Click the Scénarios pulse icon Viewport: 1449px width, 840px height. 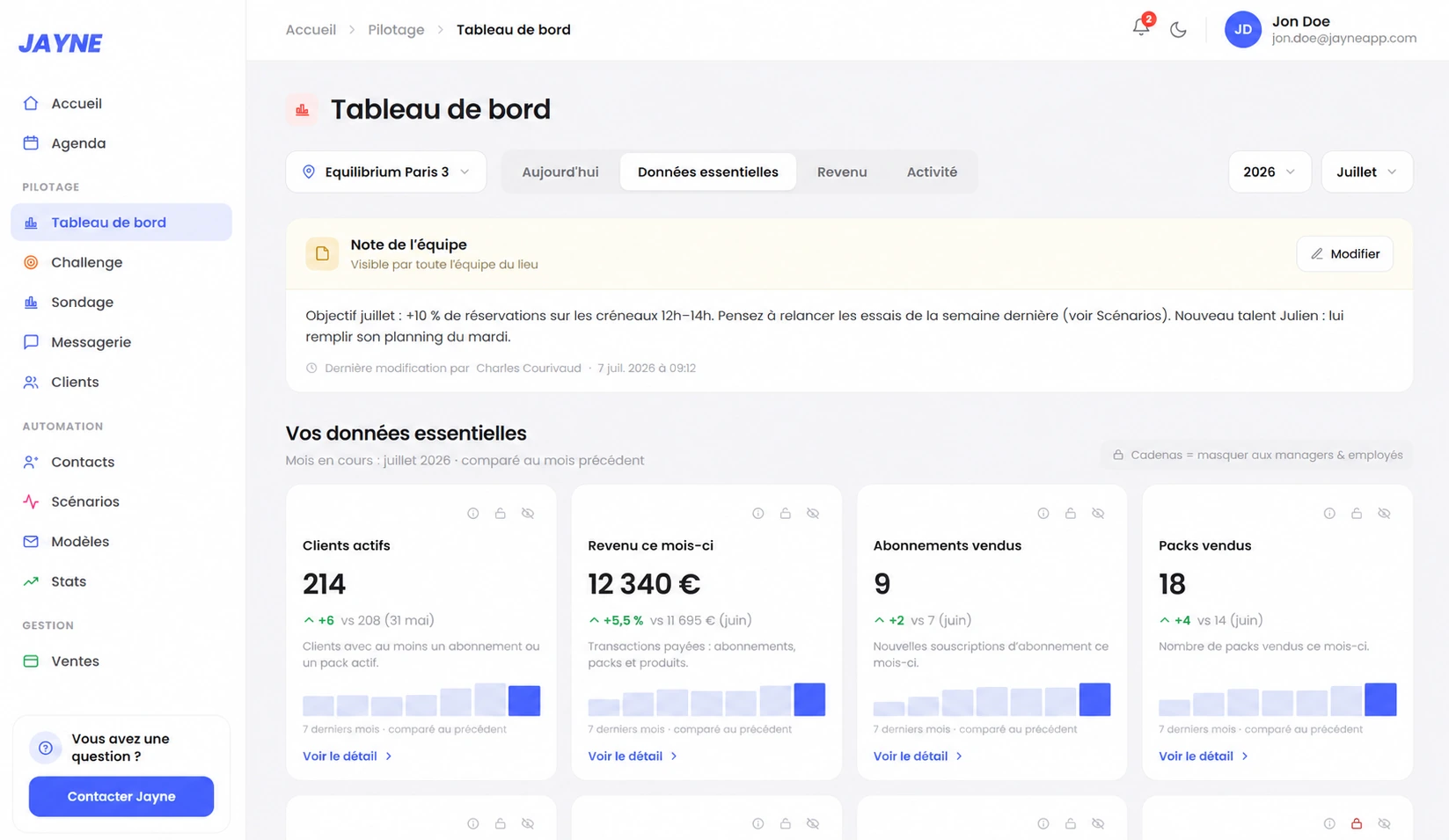pyautogui.click(x=31, y=501)
